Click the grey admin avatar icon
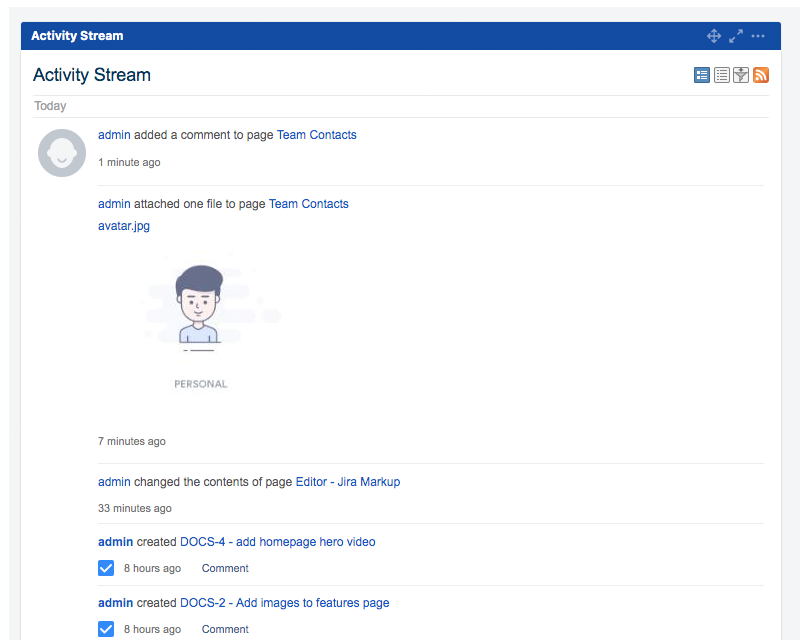Screen dimensions: 800x640 (x=62, y=153)
